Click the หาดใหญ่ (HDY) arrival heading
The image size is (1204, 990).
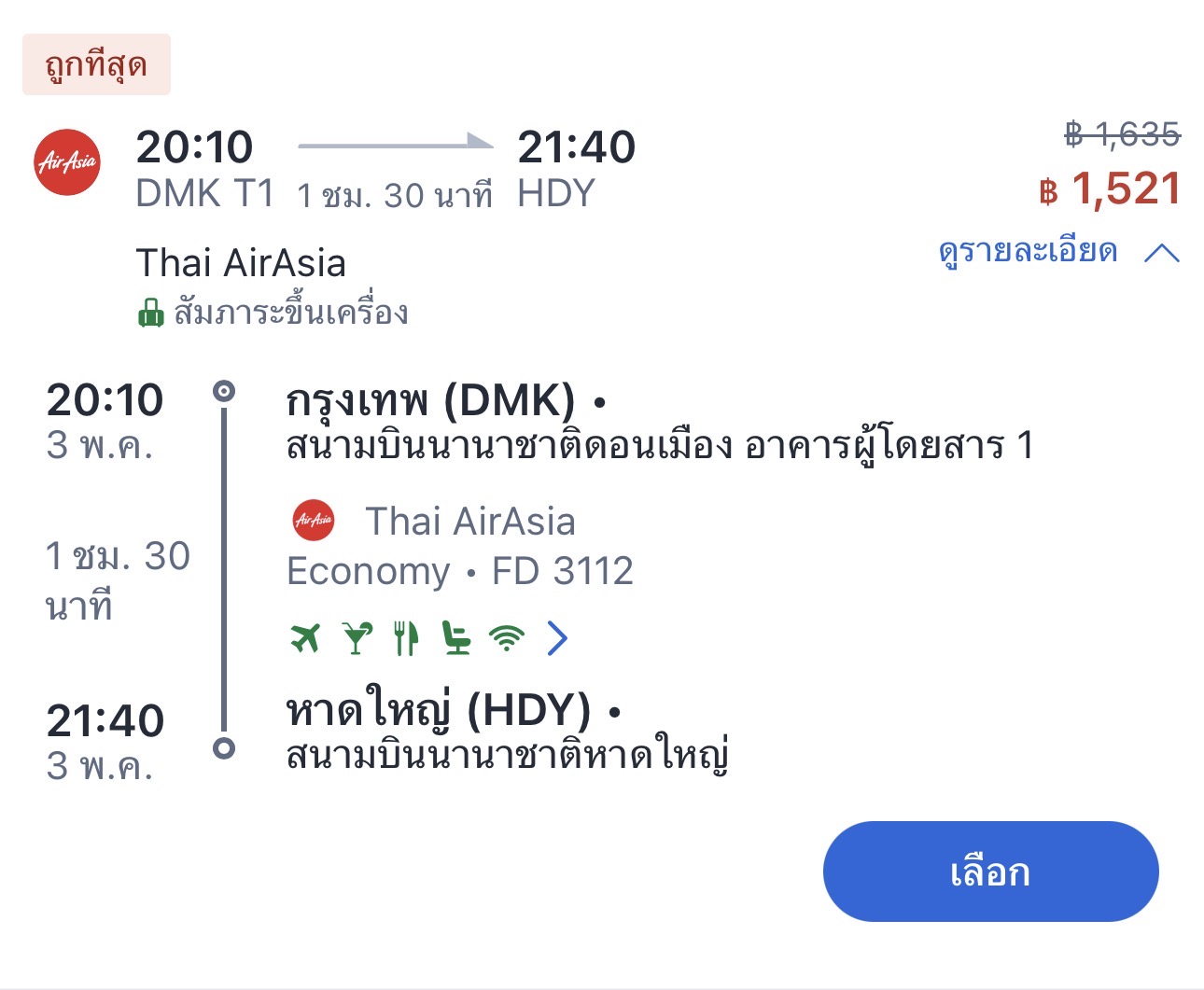tap(439, 711)
